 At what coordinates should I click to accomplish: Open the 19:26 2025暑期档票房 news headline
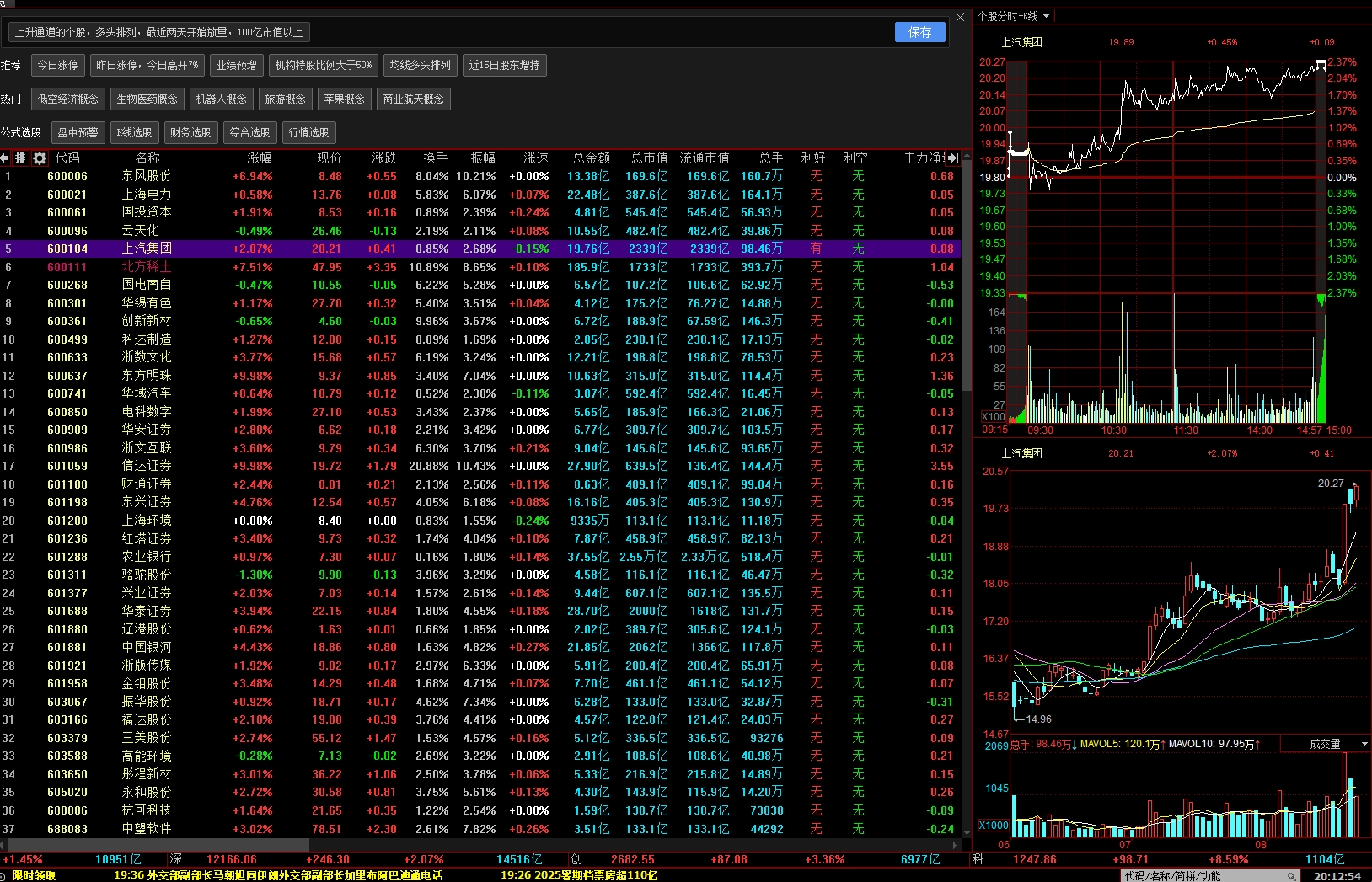pyautogui.click(x=579, y=875)
